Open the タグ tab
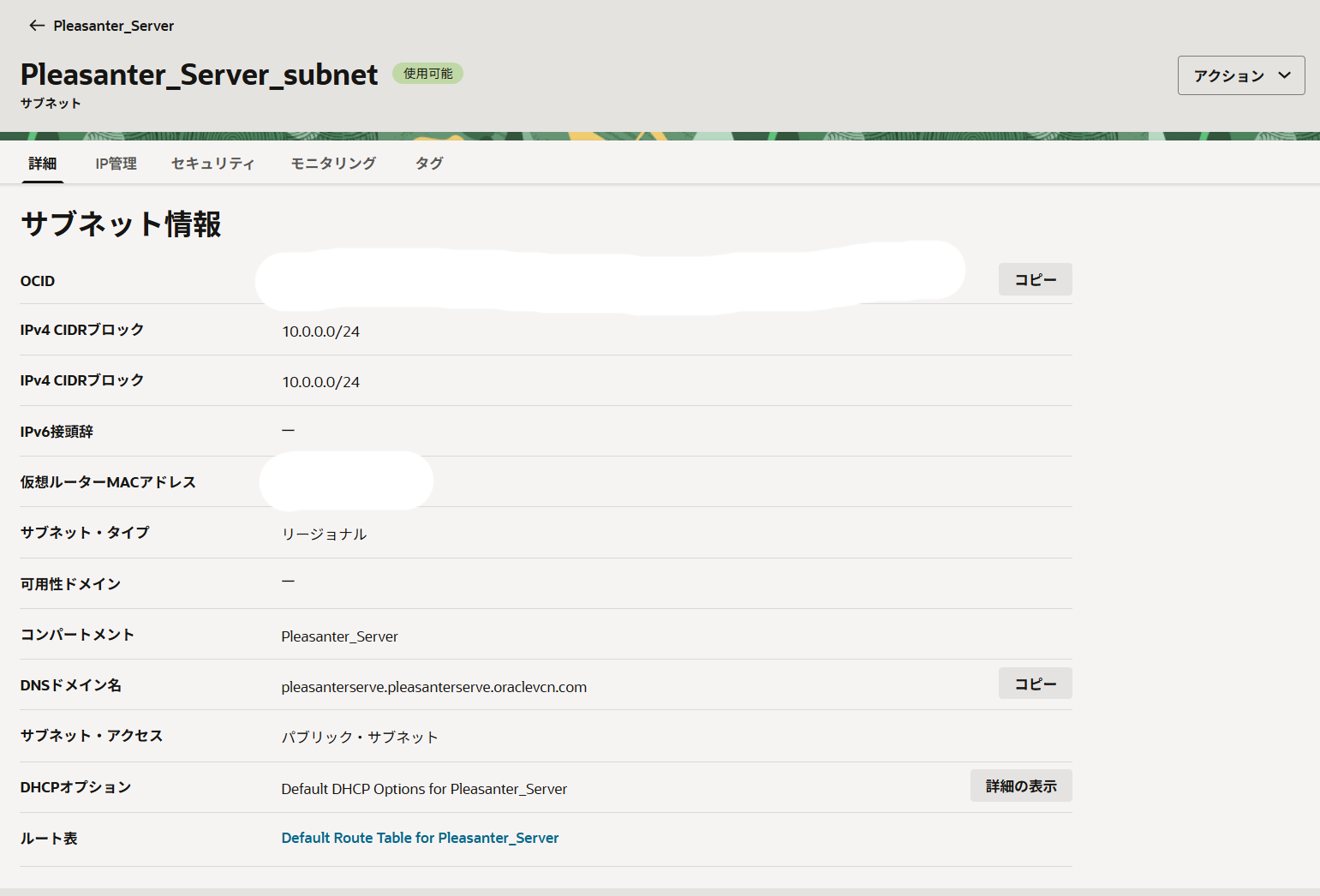1320x896 pixels. click(429, 164)
